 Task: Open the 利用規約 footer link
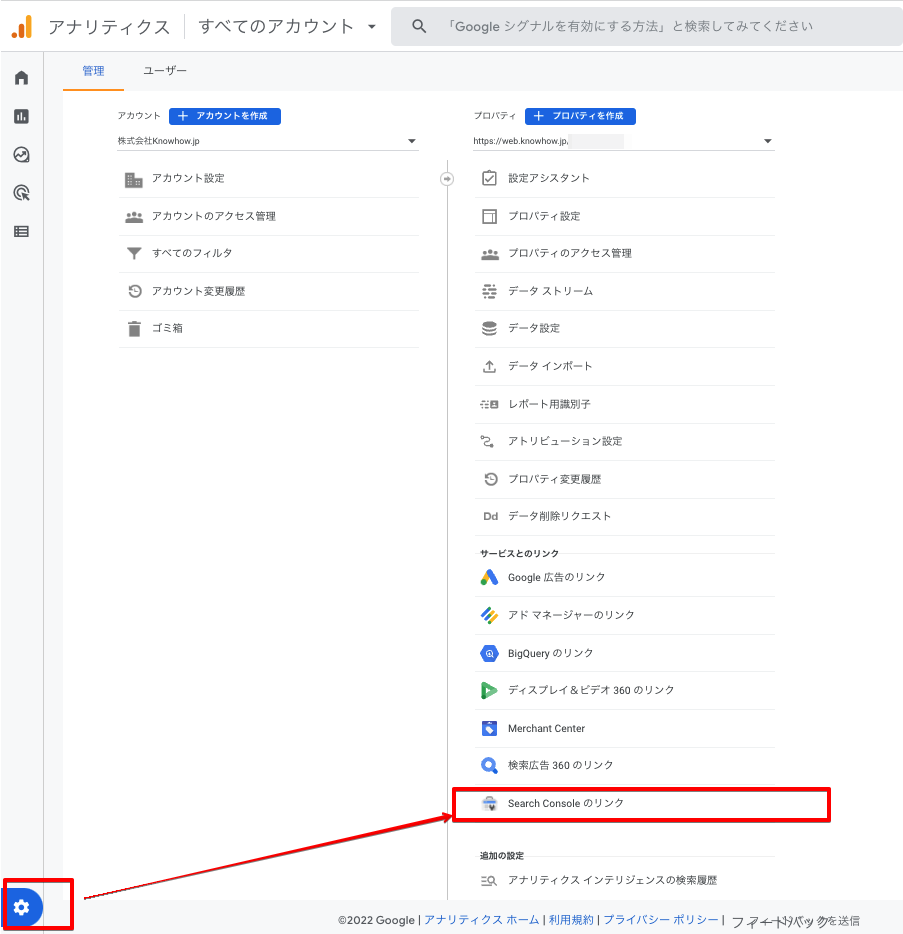pyautogui.click(x=571, y=920)
